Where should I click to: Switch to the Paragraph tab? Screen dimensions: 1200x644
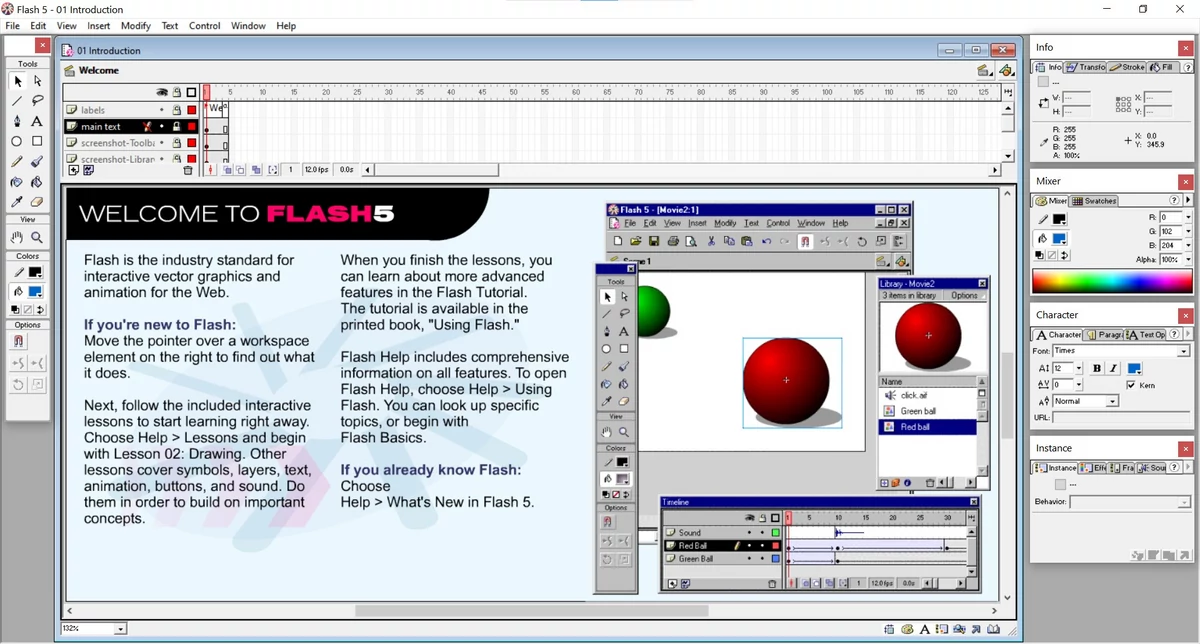pyautogui.click(x=1105, y=335)
